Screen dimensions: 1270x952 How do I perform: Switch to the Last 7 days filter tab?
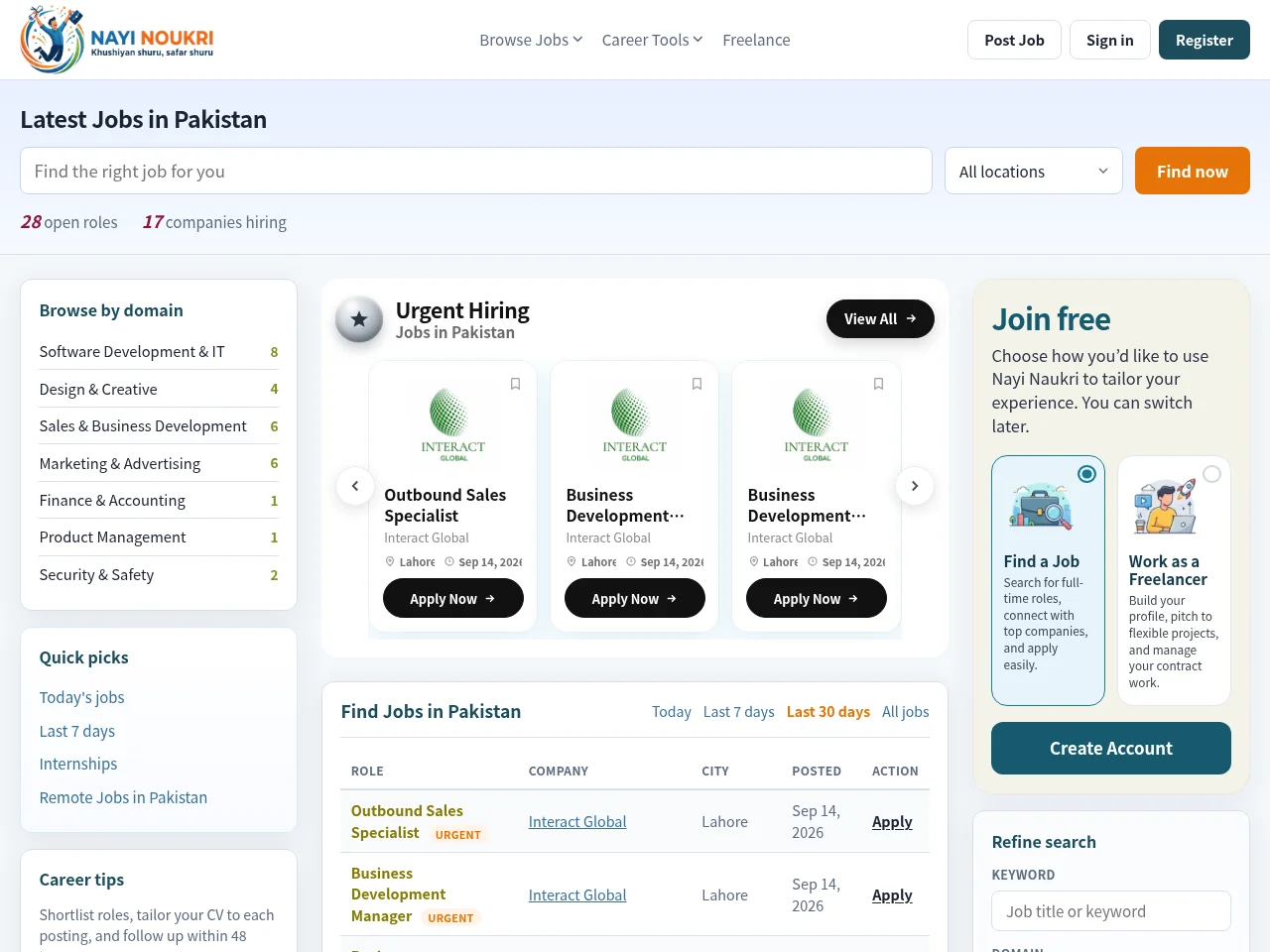pyautogui.click(x=739, y=711)
